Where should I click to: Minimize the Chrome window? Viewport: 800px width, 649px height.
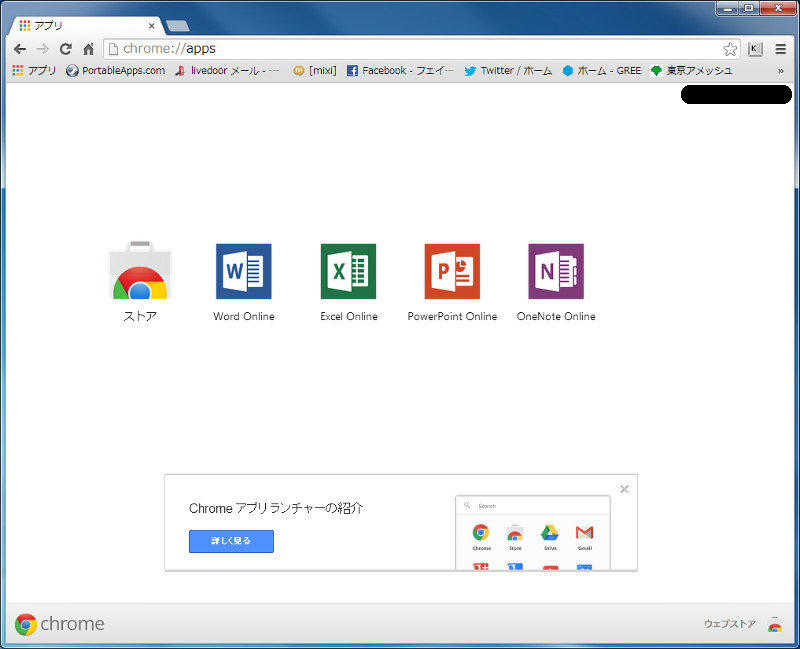pyautogui.click(x=728, y=8)
